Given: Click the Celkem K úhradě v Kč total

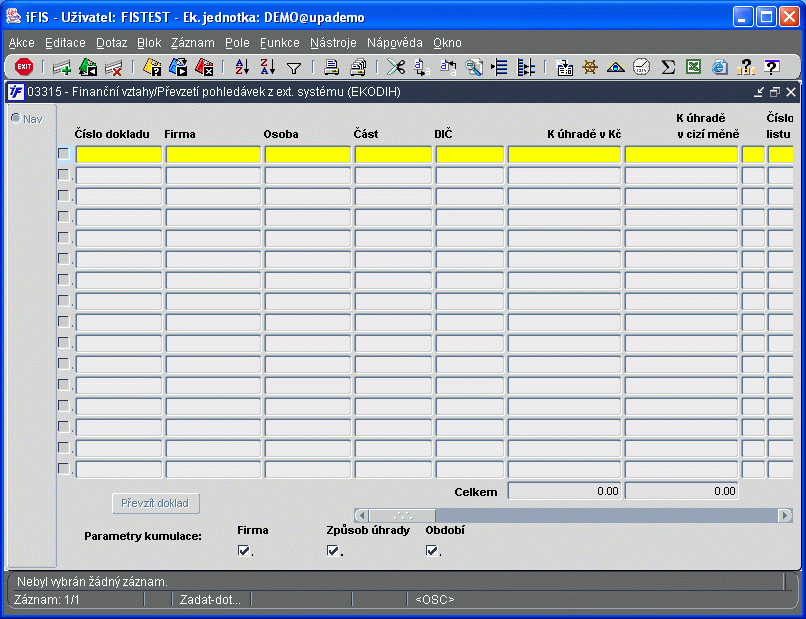Looking at the screenshot, I should 564,491.
